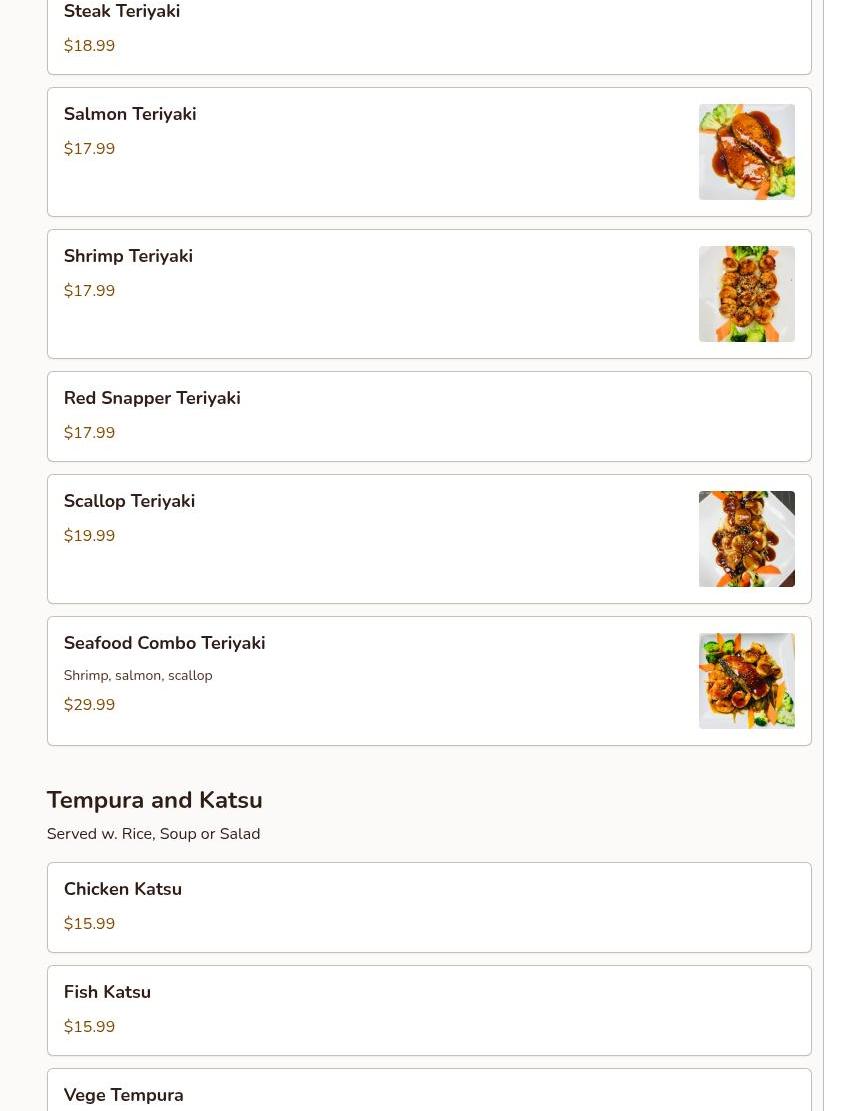Choose the Shrimp Teriyaki item title
Image resolution: width=844 pixels, height=1111 pixels.
coord(128,256)
